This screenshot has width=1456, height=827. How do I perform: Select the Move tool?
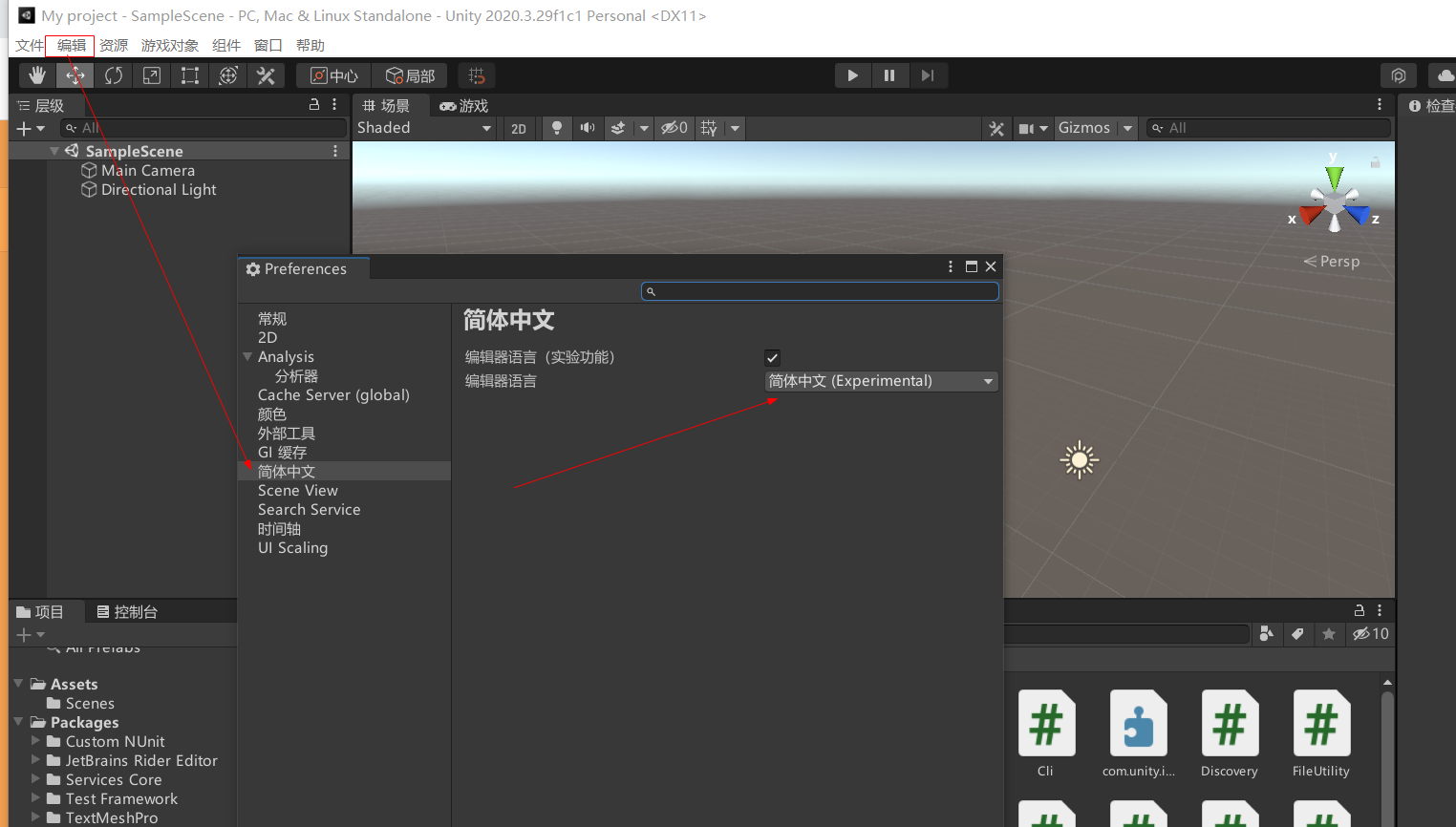click(x=75, y=74)
